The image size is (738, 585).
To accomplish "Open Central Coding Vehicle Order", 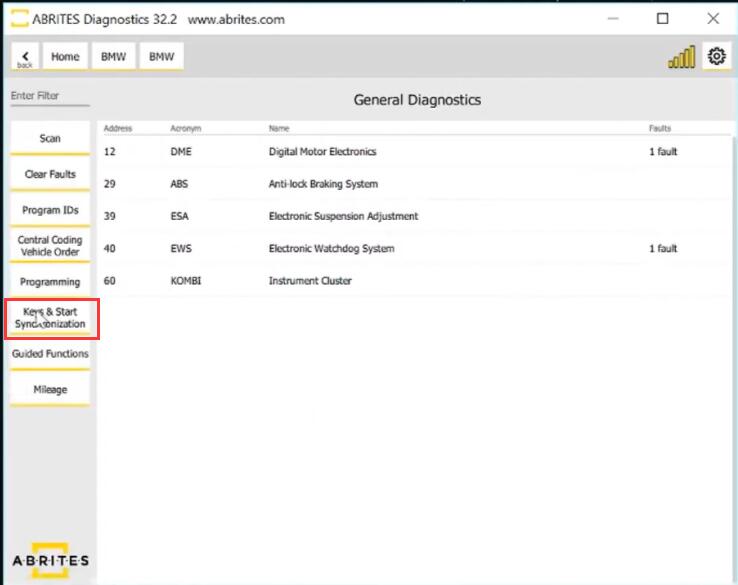I will [x=50, y=246].
